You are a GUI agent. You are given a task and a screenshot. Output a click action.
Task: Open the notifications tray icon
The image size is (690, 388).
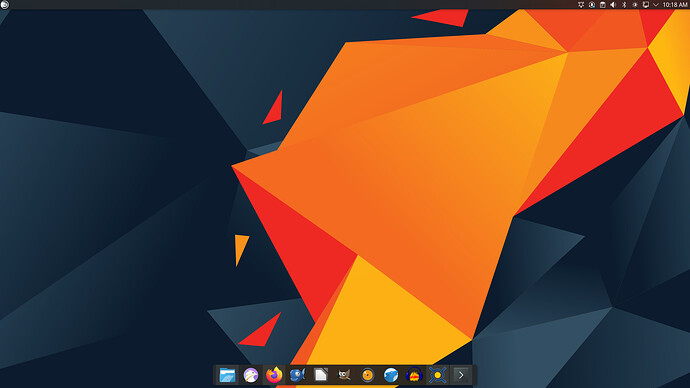click(x=581, y=5)
